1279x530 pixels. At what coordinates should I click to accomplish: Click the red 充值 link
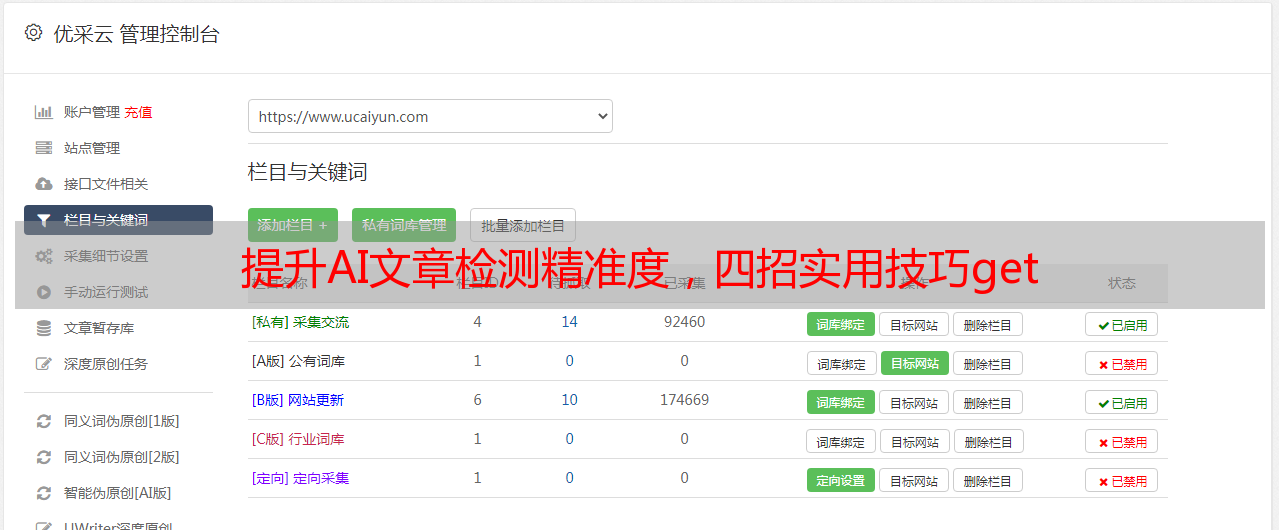coord(139,112)
